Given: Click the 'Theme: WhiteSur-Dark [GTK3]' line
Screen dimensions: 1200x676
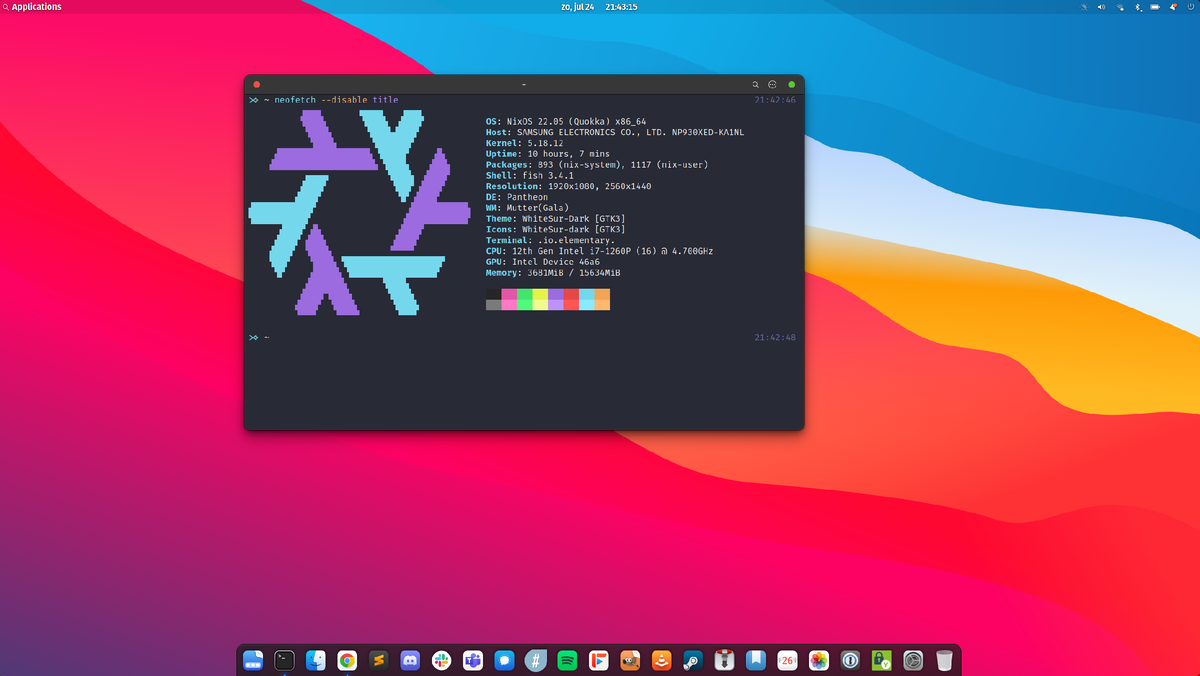Looking at the screenshot, I should (x=555, y=219).
